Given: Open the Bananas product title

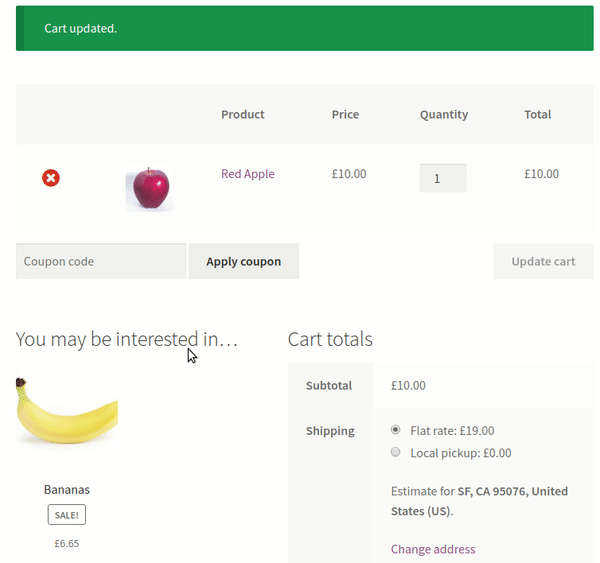Looking at the screenshot, I should tap(67, 490).
